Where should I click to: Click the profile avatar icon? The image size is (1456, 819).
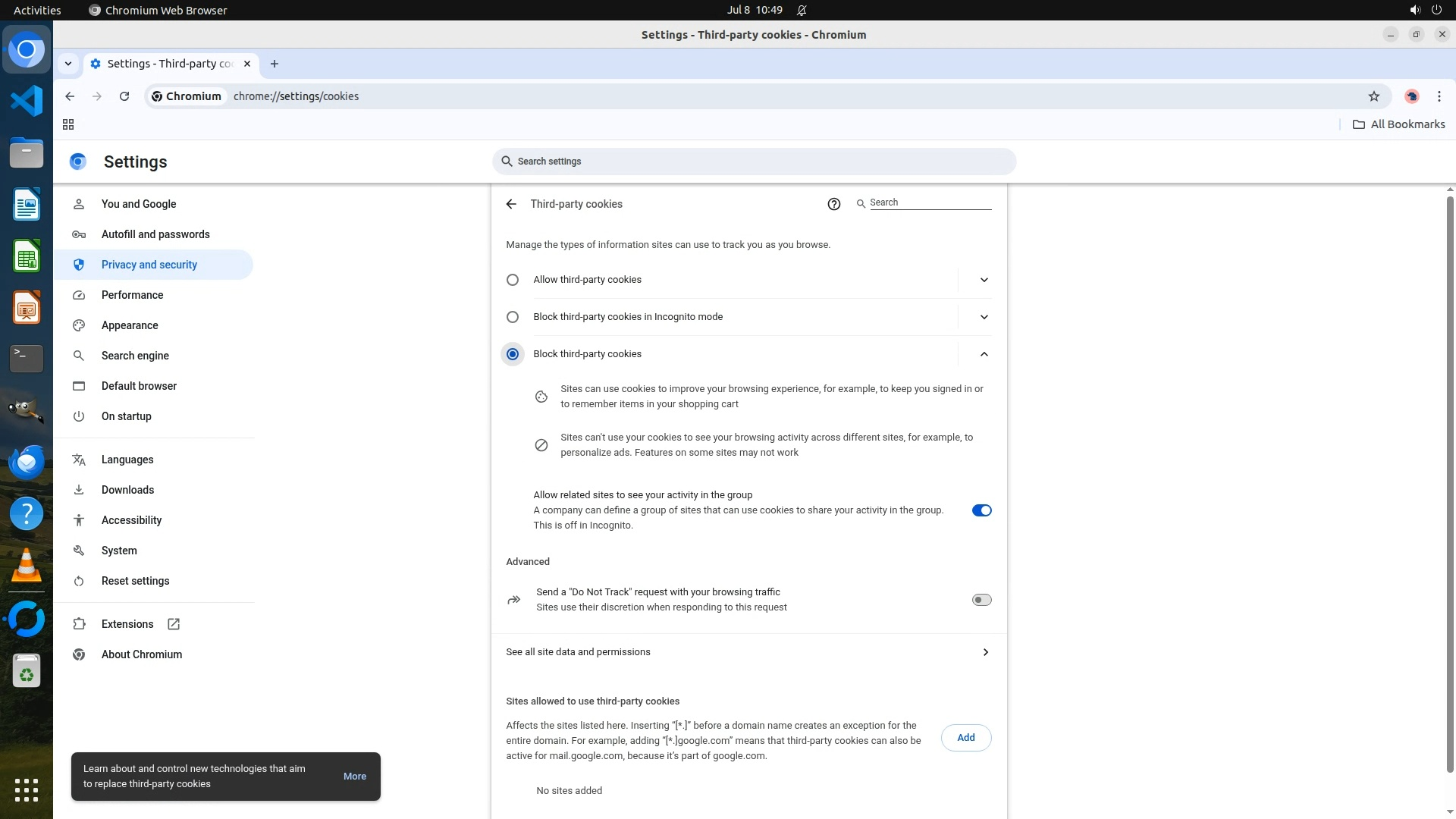(1411, 96)
